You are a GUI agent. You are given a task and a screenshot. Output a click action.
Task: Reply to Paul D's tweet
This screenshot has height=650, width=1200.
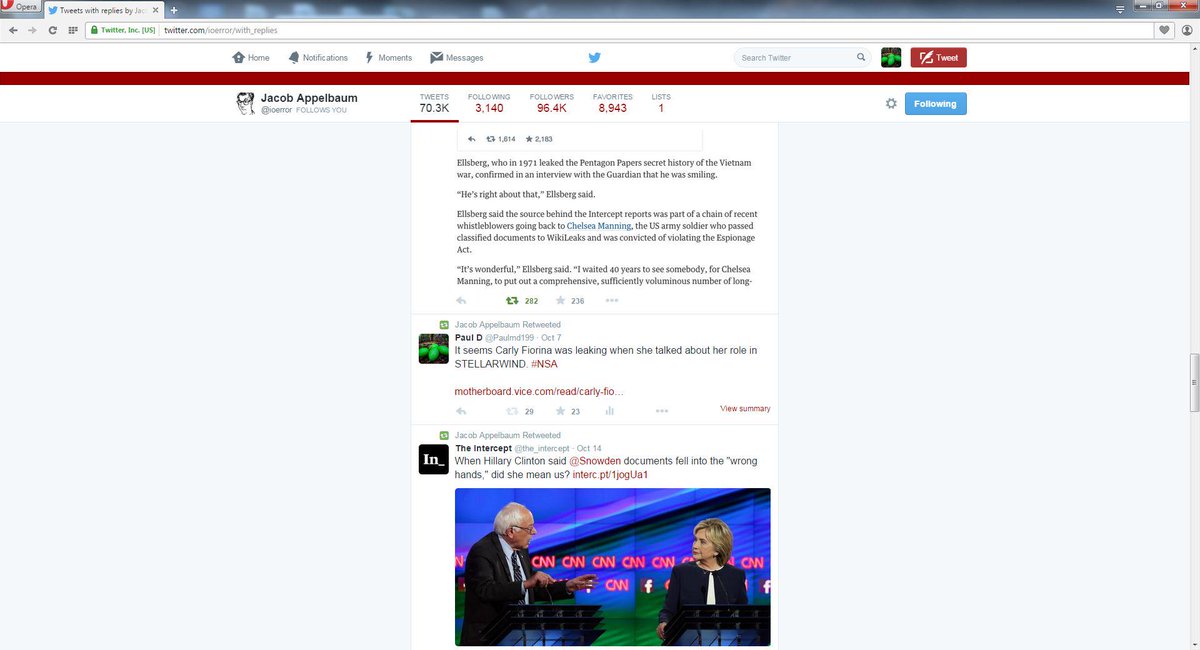461,411
